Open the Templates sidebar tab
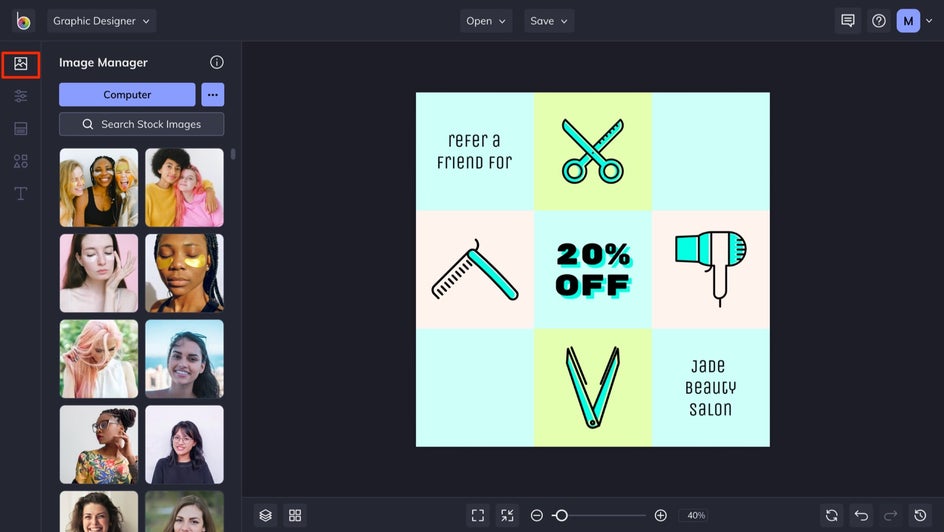 coord(20,129)
